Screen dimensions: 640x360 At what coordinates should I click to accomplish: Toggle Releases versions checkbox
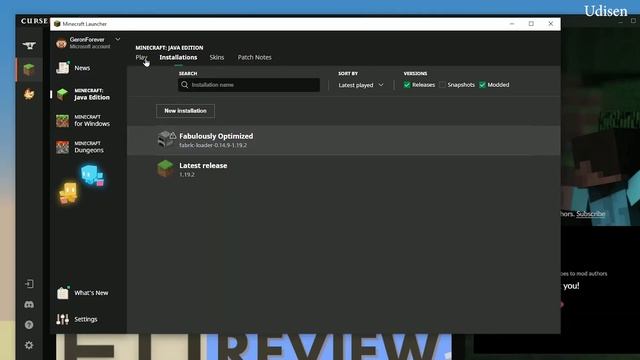(407, 85)
